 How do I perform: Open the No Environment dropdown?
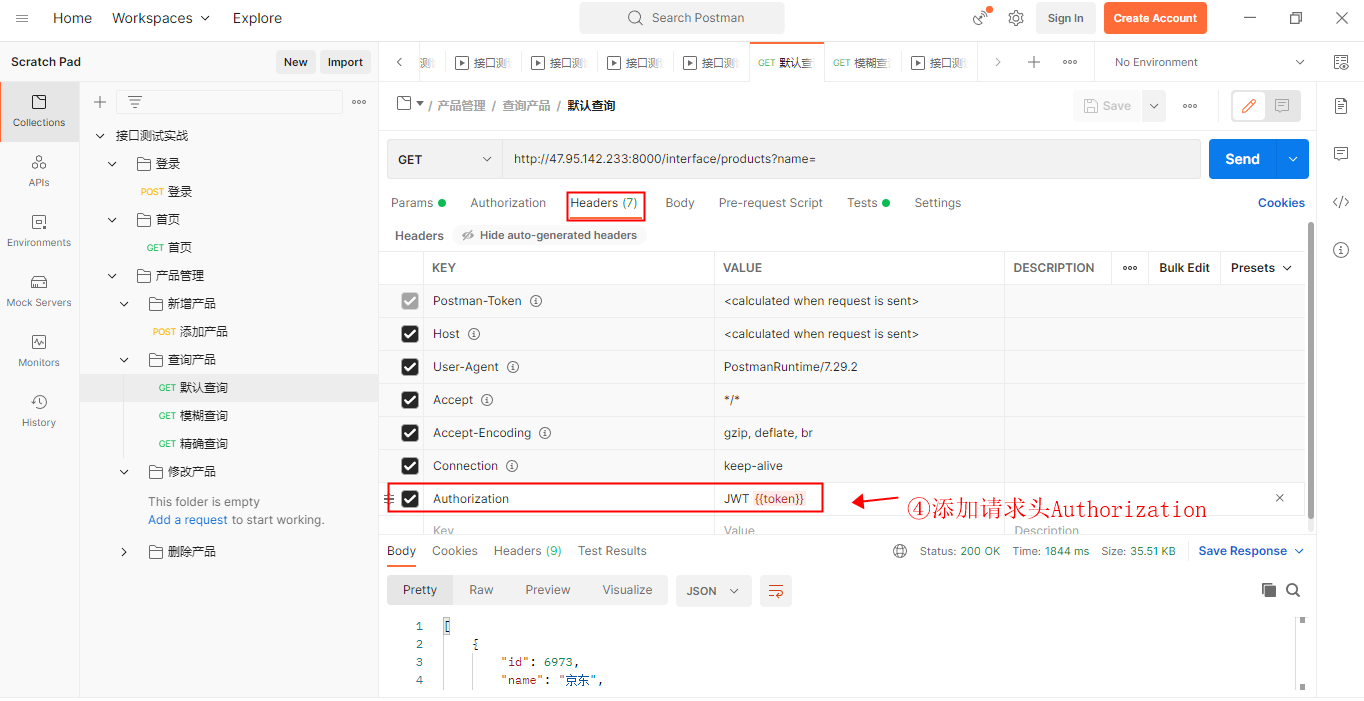click(x=1209, y=62)
